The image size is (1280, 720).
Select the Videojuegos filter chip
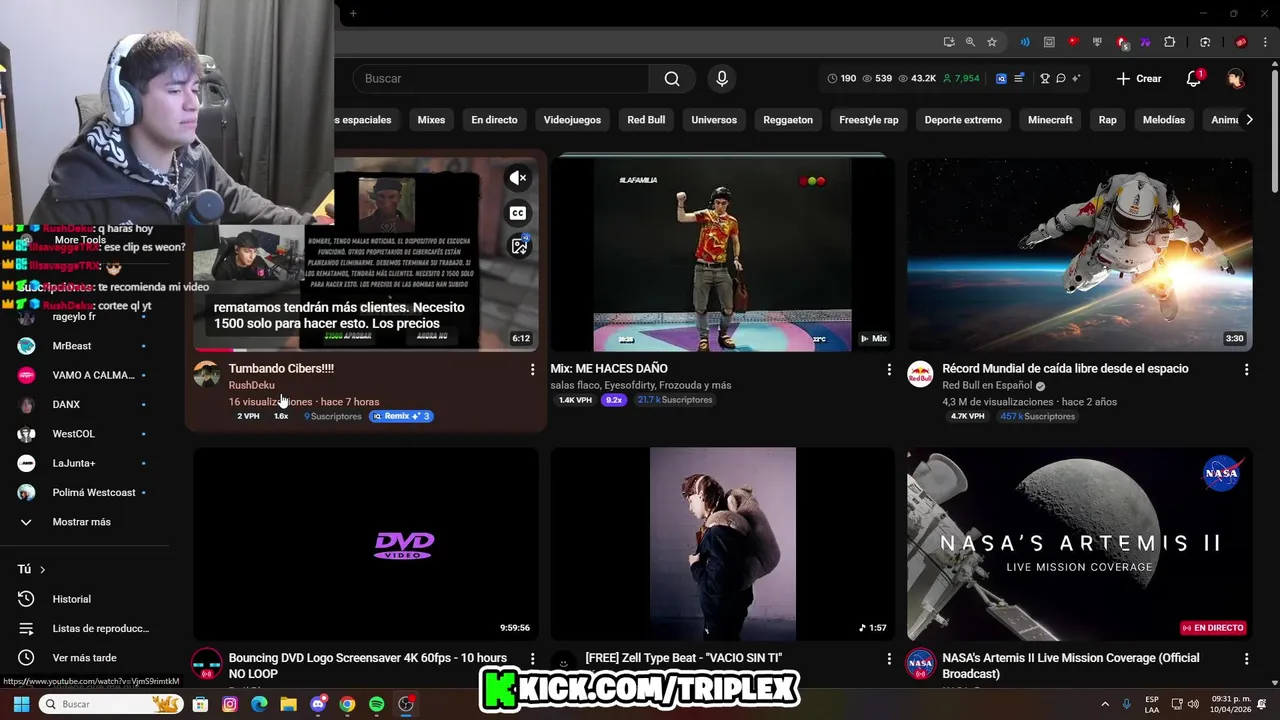572,120
